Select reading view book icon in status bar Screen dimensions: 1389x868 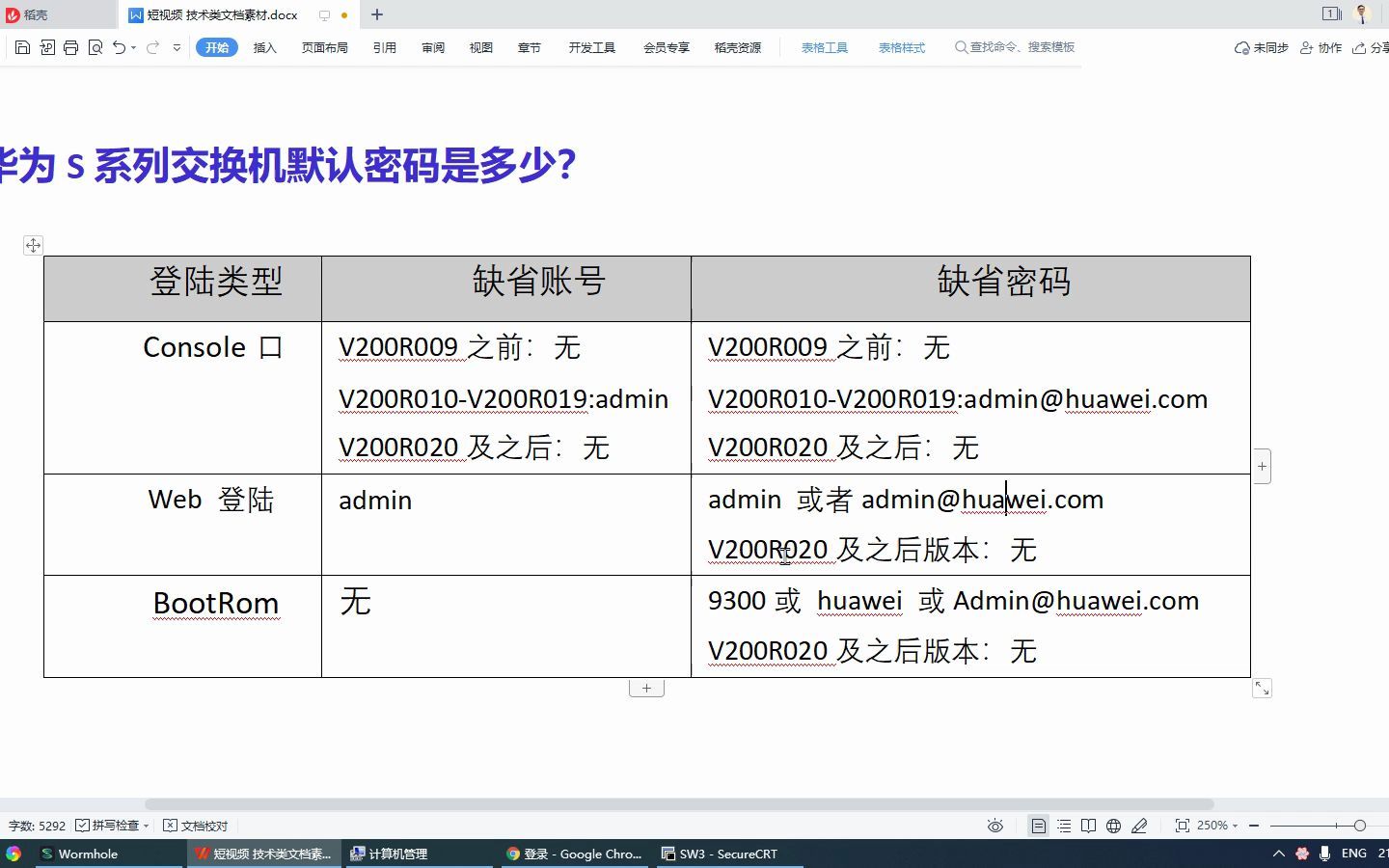(x=1088, y=827)
